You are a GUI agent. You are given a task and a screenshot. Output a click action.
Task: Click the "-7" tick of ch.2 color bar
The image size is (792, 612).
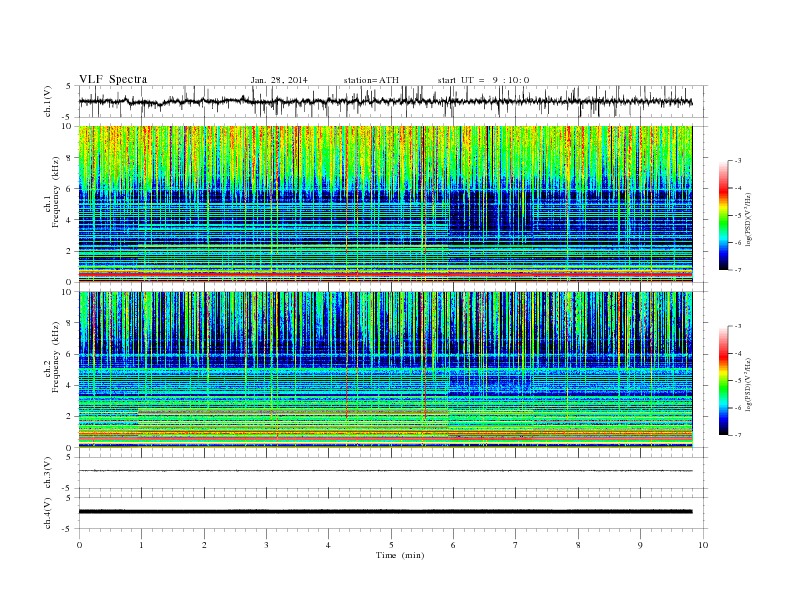737,435
